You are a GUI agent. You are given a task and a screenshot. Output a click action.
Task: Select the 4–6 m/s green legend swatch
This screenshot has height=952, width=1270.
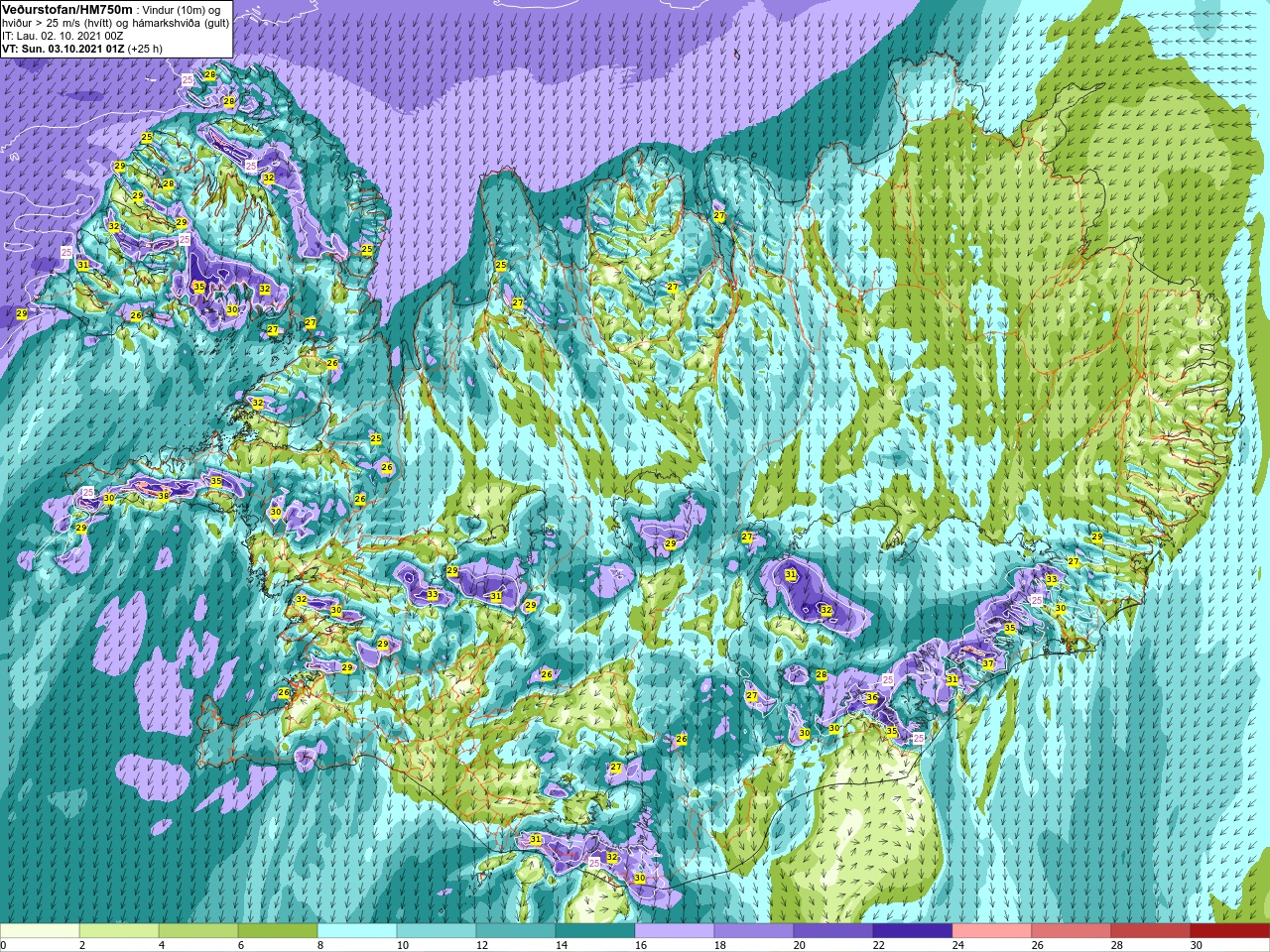[198, 931]
